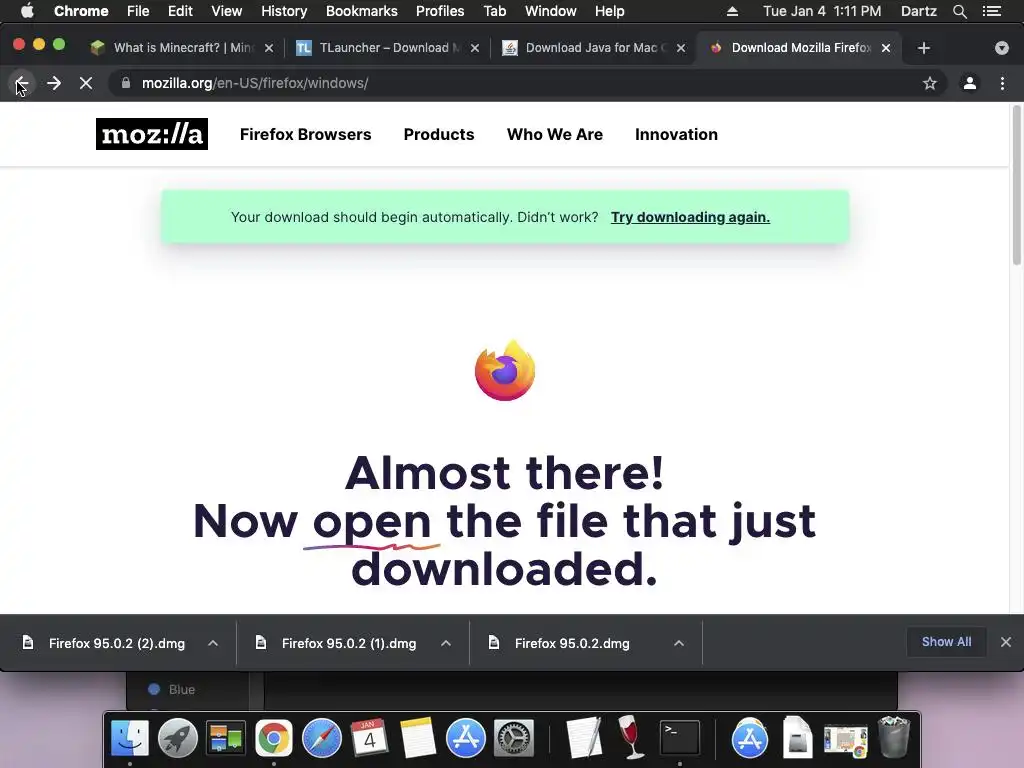Image resolution: width=1024 pixels, height=768 pixels.
Task: Open a new tab with plus button
Action: (923, 48)
